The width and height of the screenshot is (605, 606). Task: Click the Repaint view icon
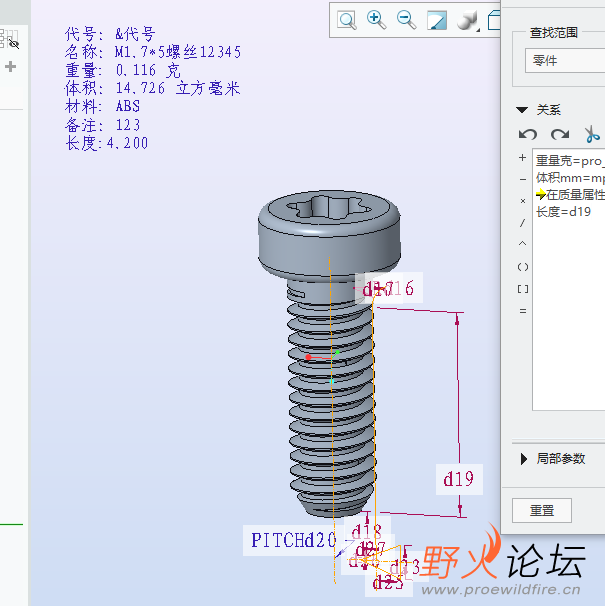437,20
